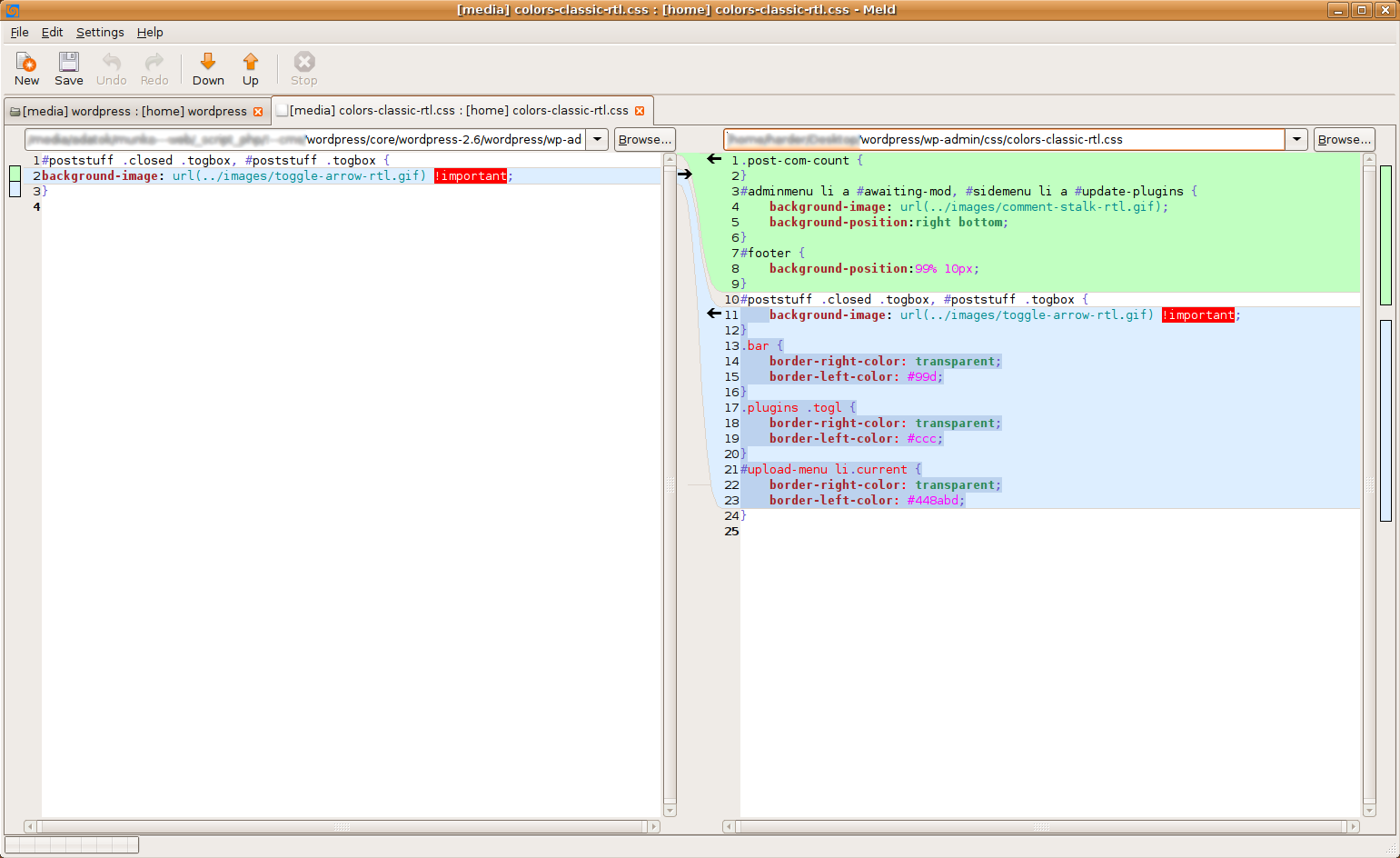Click the left pane Browse button
Image resolution: width=1400 pixels, height=858 pixels.
[644, 139]
